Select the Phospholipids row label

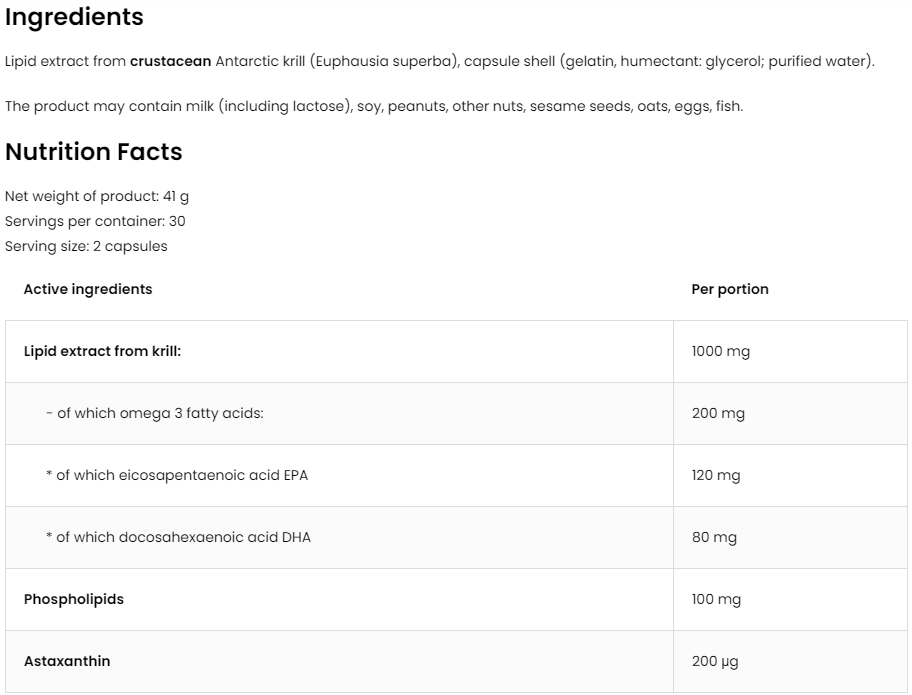pyautogui.click(x=74, y=600)
